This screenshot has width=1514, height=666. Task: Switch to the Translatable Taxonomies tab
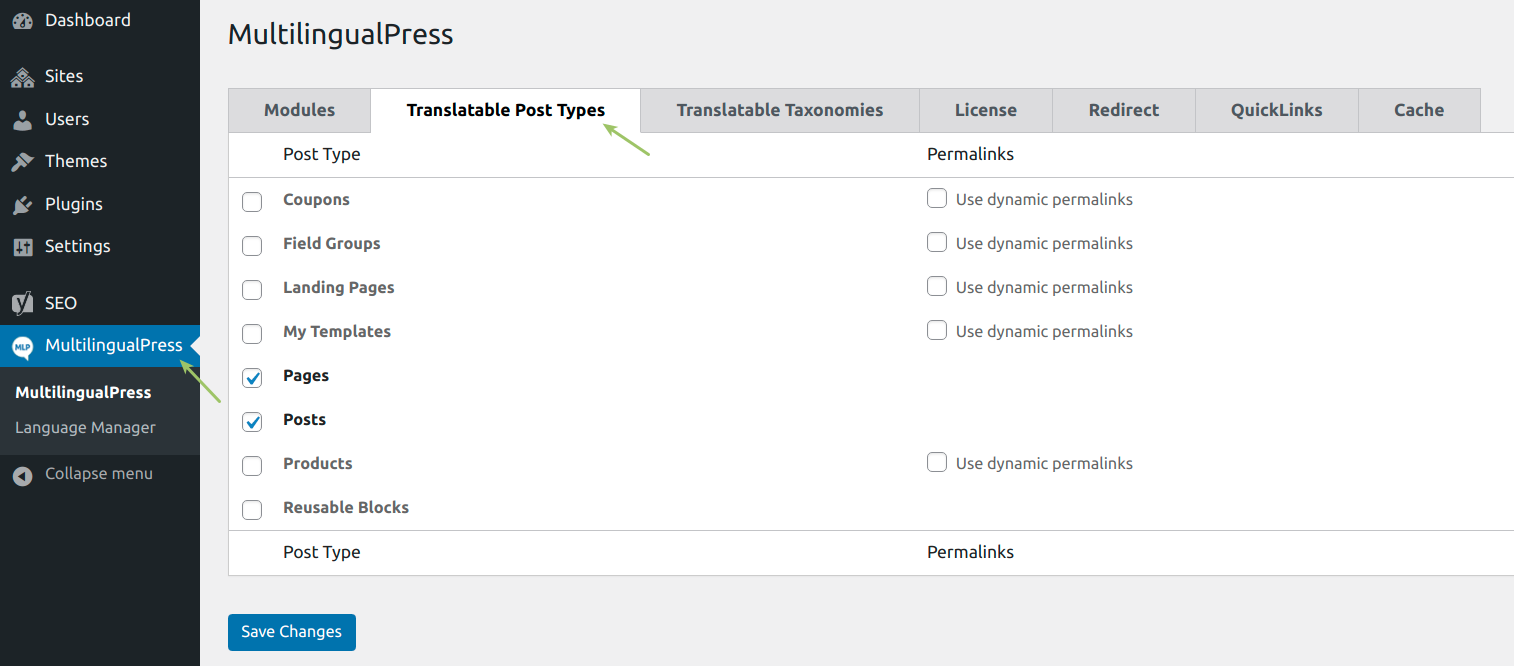click(779, 110)
